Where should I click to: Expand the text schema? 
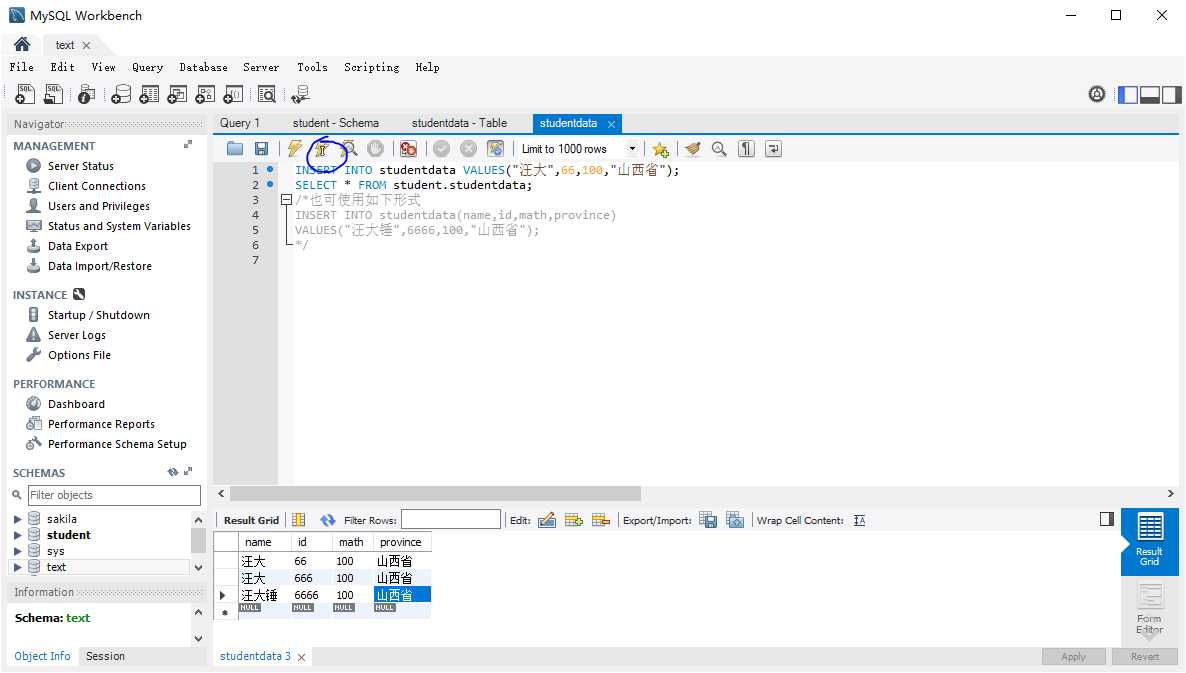[x=17, y=567]
